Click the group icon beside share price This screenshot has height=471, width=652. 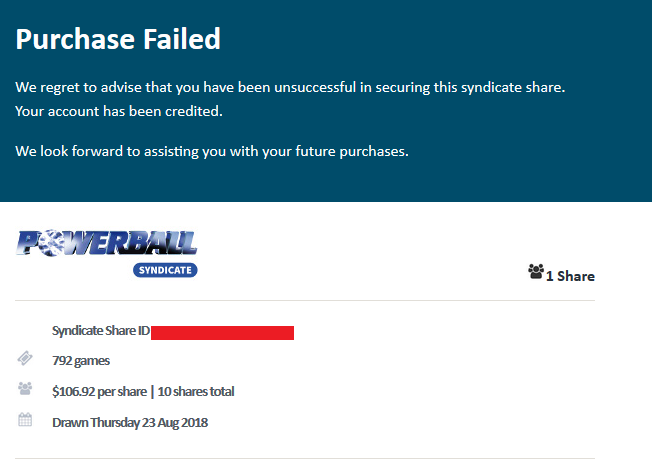coord(25,390)
